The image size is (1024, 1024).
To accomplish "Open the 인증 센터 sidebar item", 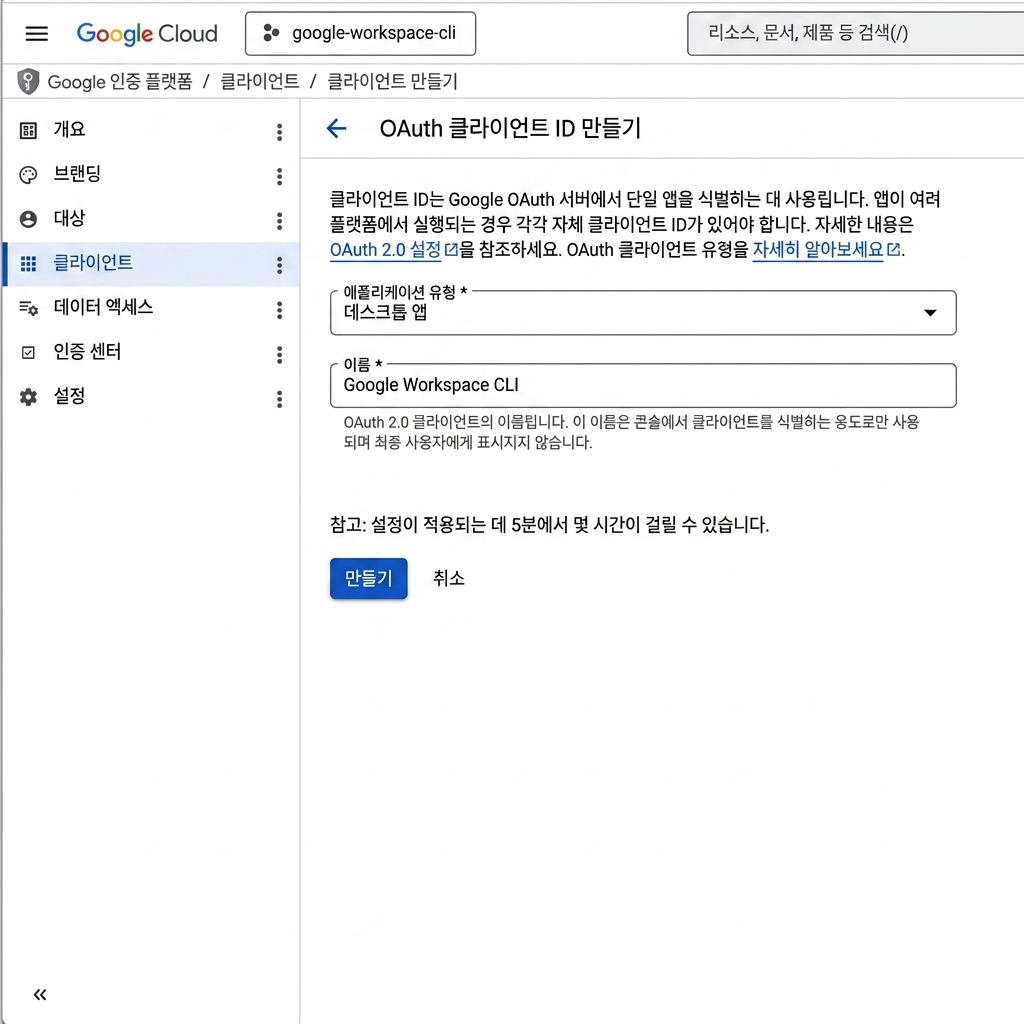I will (x=87, y=351).
